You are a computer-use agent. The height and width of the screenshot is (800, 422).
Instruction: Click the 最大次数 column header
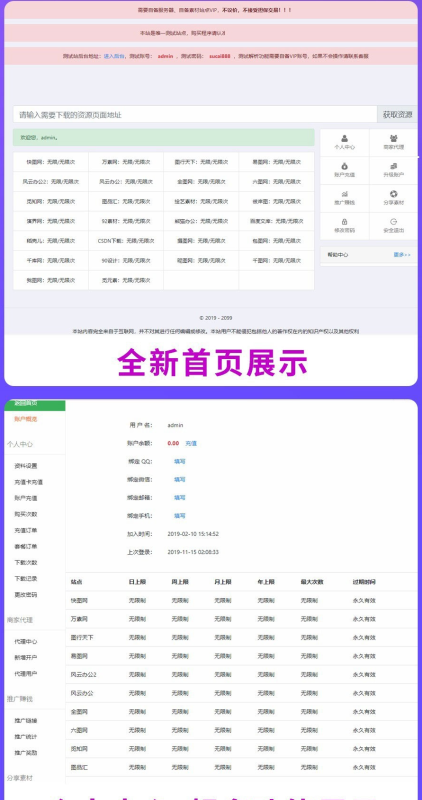point(312,582)
